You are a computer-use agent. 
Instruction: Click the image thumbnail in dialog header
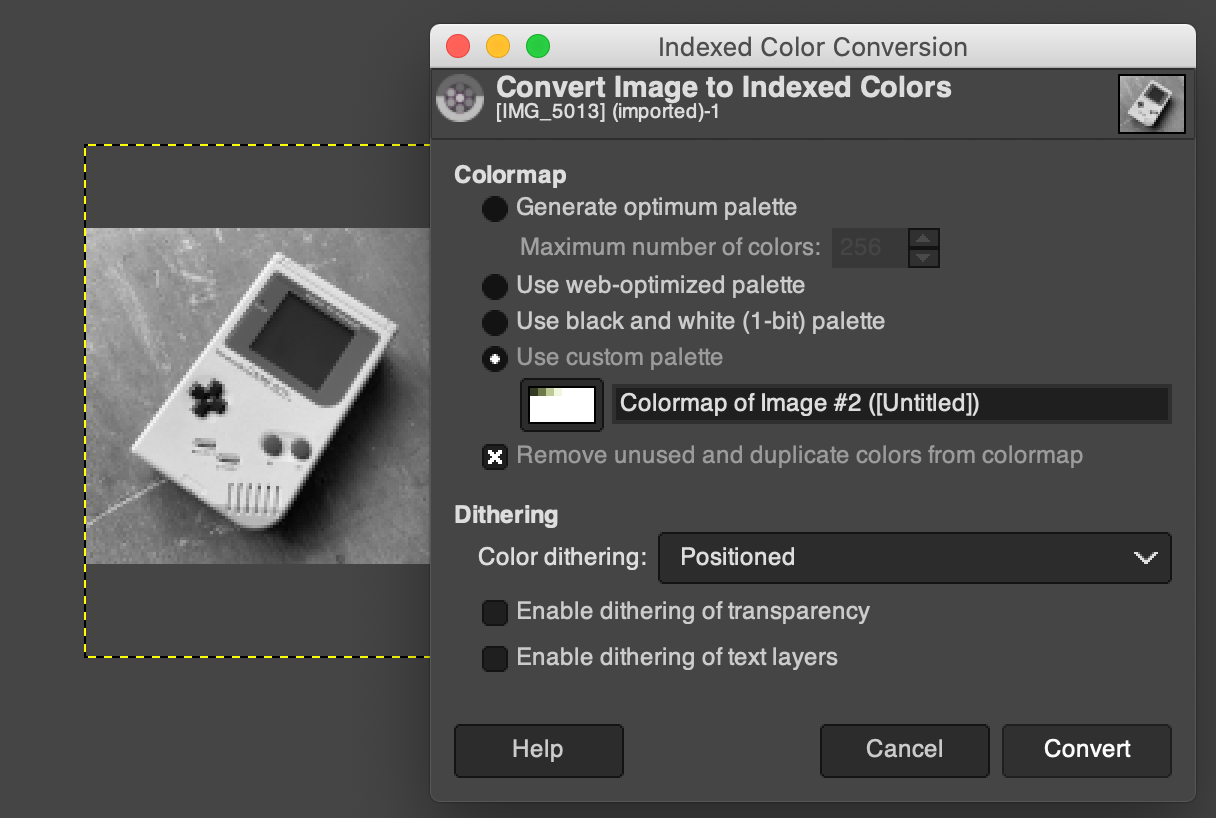[1152, 104]
